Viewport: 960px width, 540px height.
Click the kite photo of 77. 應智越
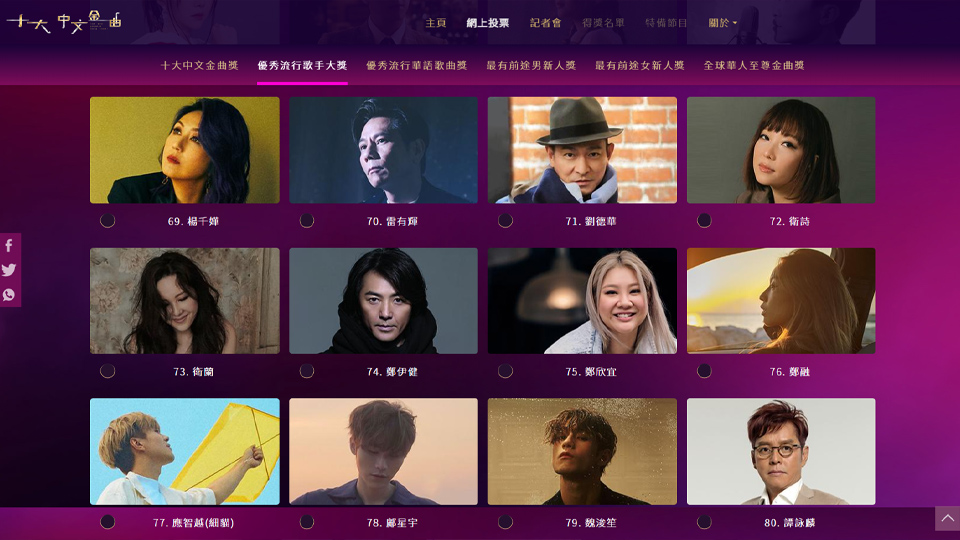pos(185,452)
